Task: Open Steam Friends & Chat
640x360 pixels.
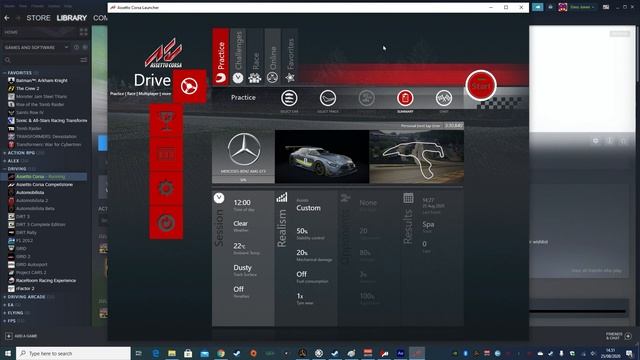Action: 619,336
